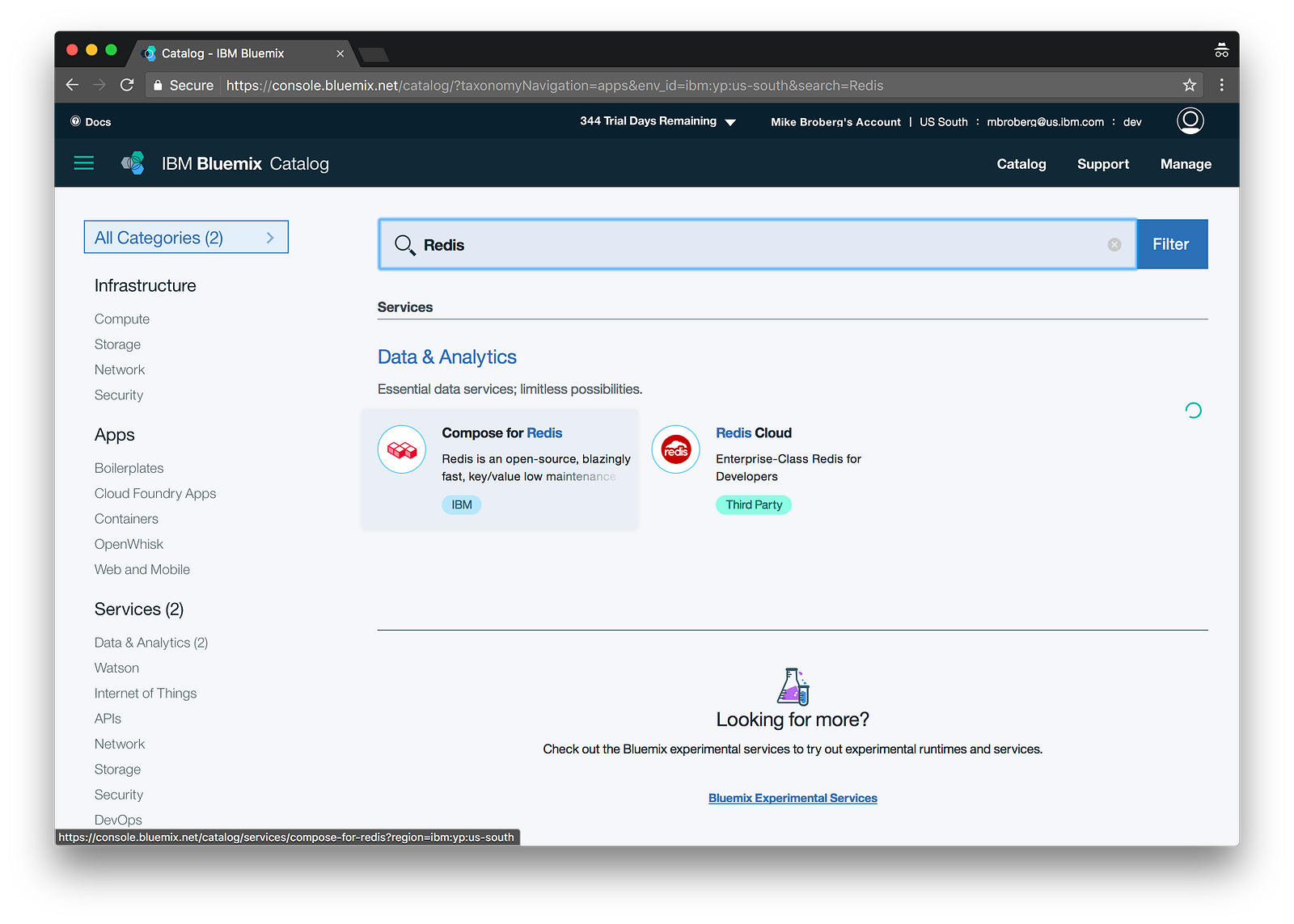Screen dimensions: 1294x924
Task: Click the mbroberg@us.ibm.com org label
Action: (x=1045, y=122)
